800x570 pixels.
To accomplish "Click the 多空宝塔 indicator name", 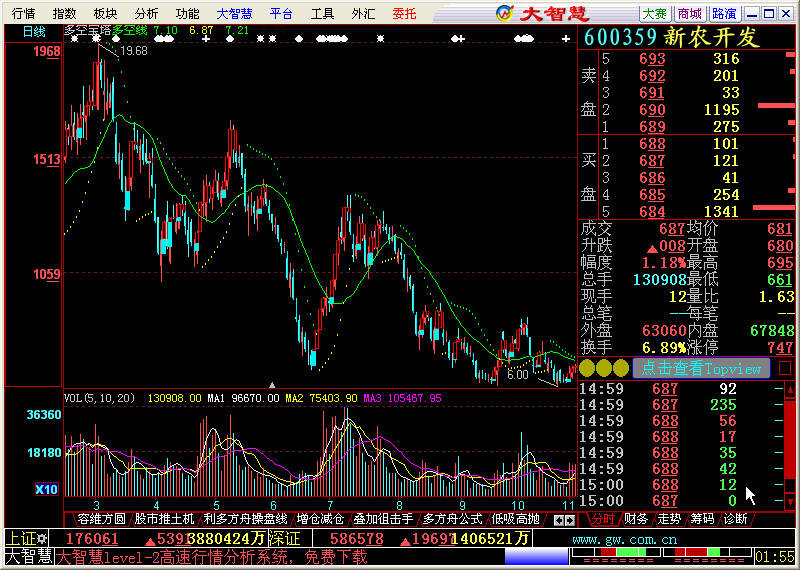I will [x=87, y=31].
